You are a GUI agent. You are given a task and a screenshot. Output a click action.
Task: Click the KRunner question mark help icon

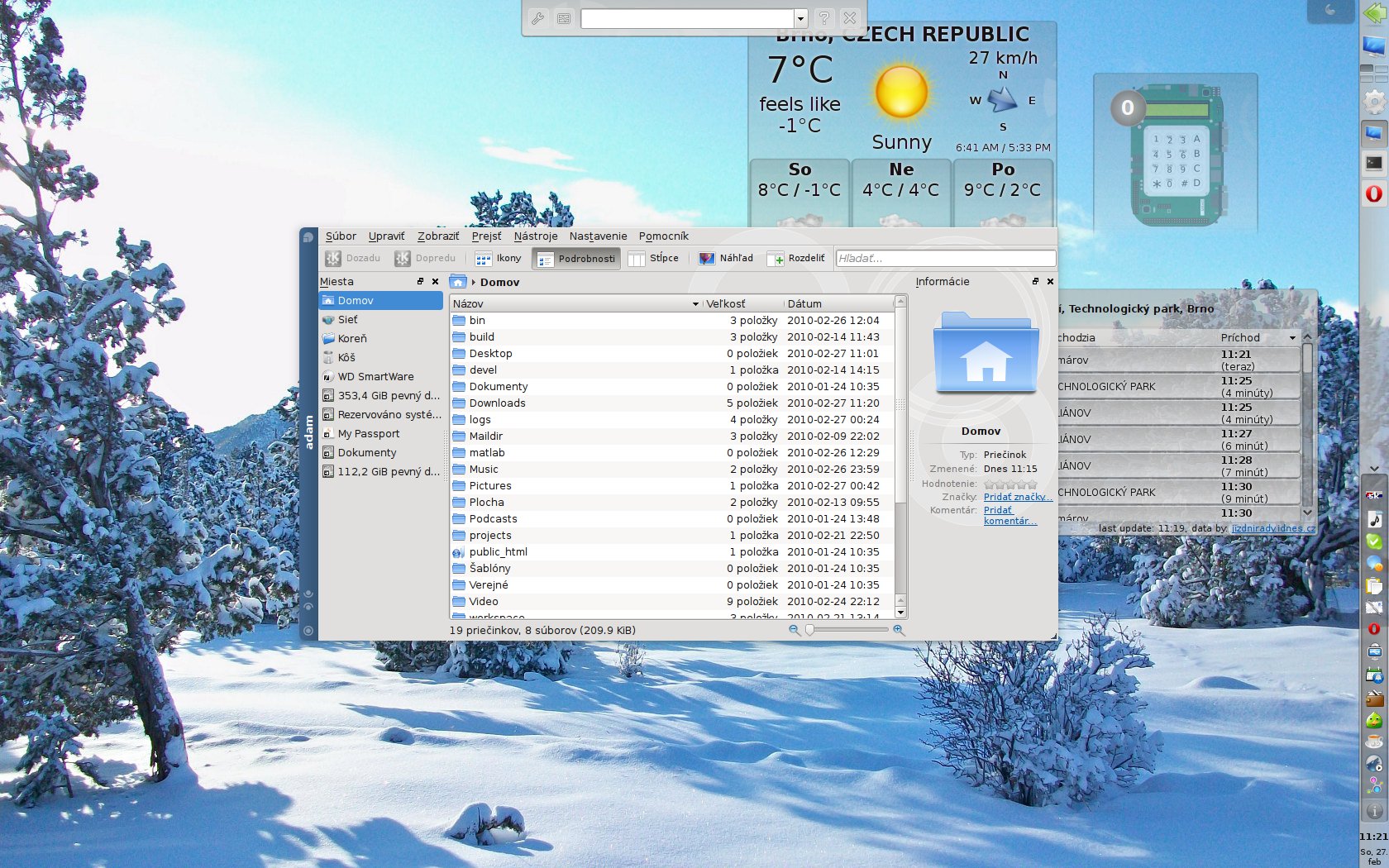pyautogui.click(x=823, y=18)
